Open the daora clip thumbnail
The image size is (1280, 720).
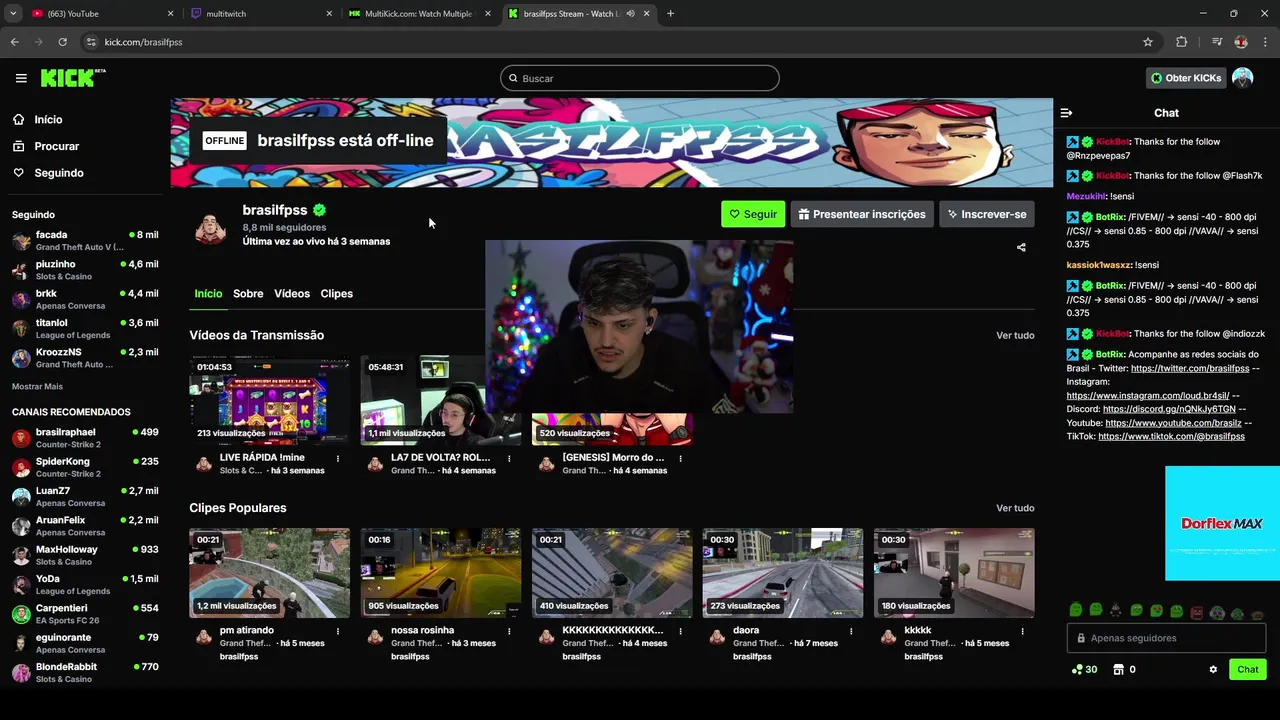coord(782,573)
